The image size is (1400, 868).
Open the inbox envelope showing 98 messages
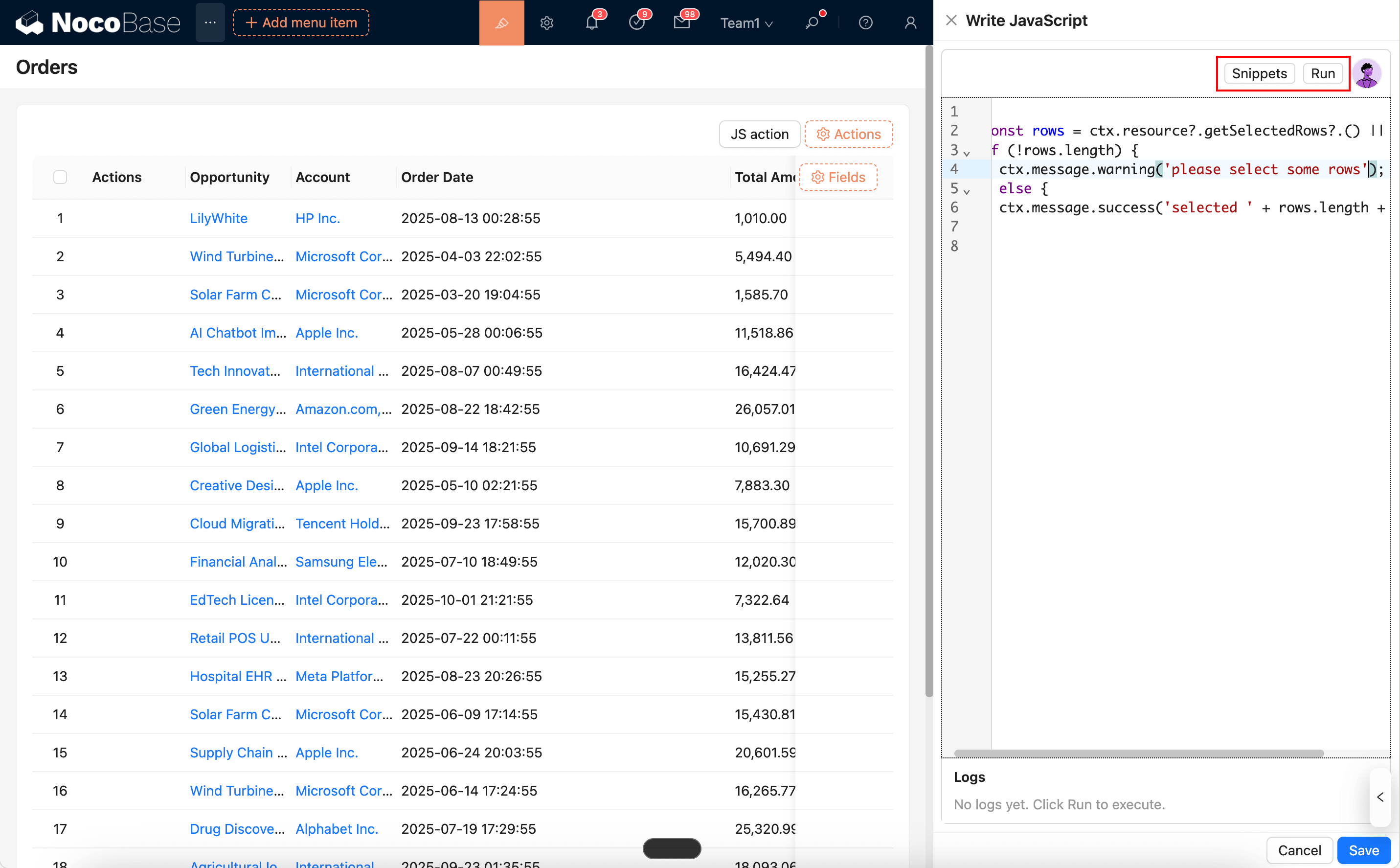tap(682, 23)
